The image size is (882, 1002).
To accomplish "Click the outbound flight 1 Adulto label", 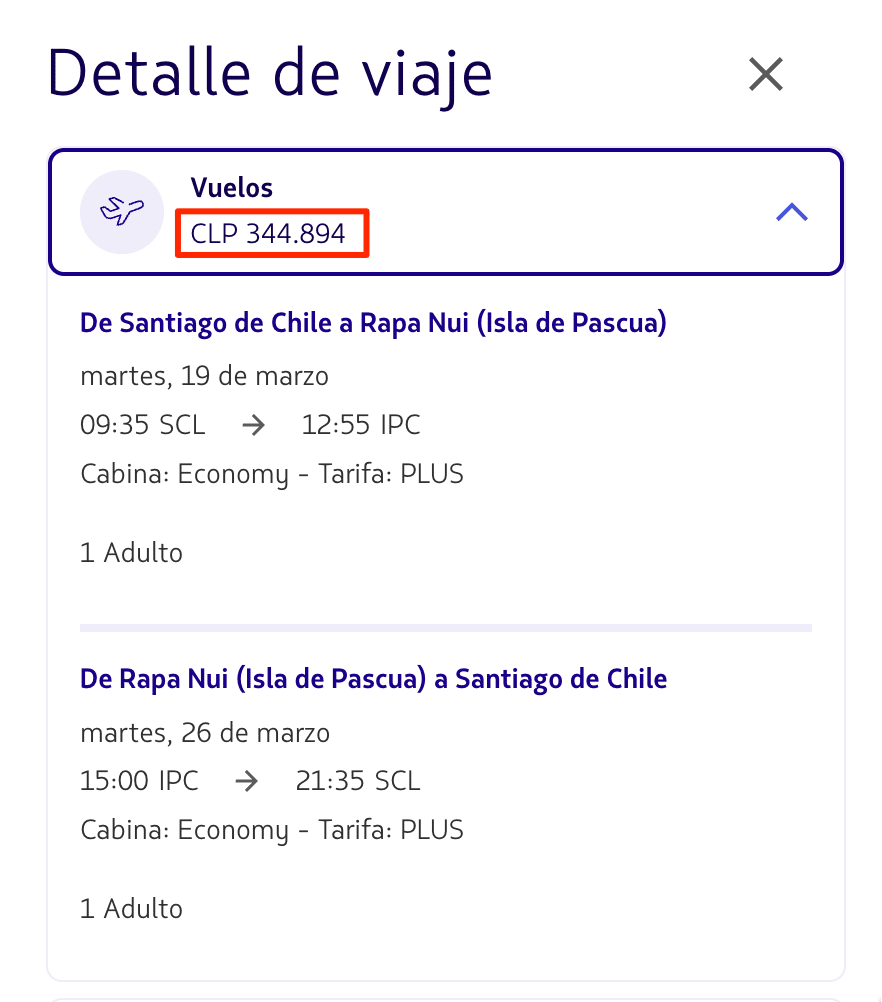I will [131, 553].
